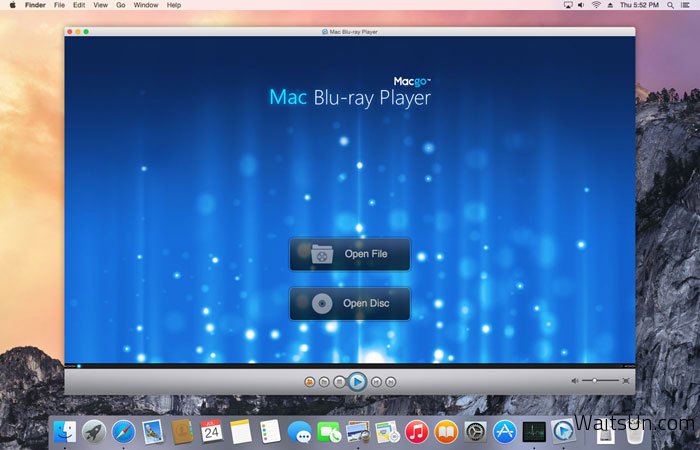This screenshot has width=700, height=450.
Task: Open the Window menu in menu bar
Action: pos(145,5)
